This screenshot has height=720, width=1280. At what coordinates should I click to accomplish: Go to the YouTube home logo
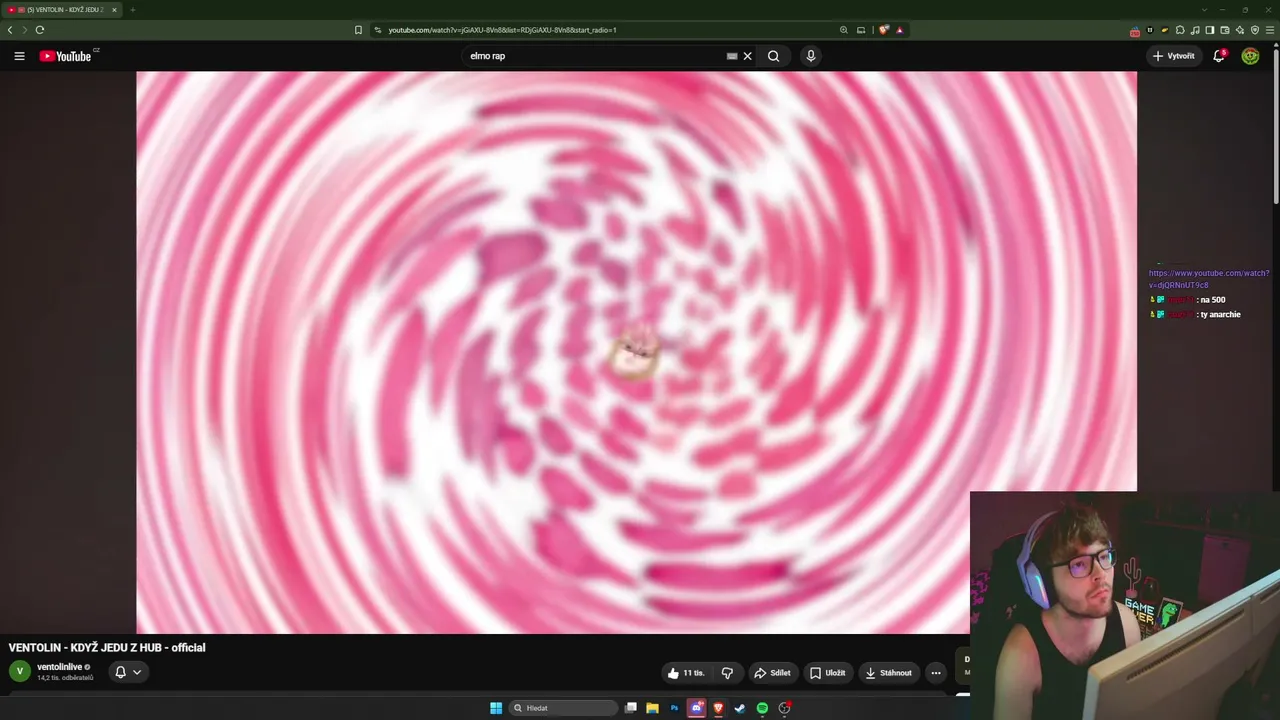(66, 56)
